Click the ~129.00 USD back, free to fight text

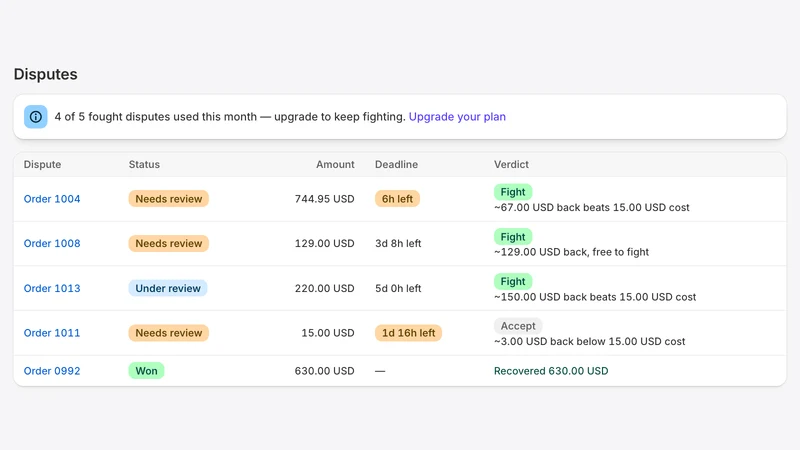(571, 252)
